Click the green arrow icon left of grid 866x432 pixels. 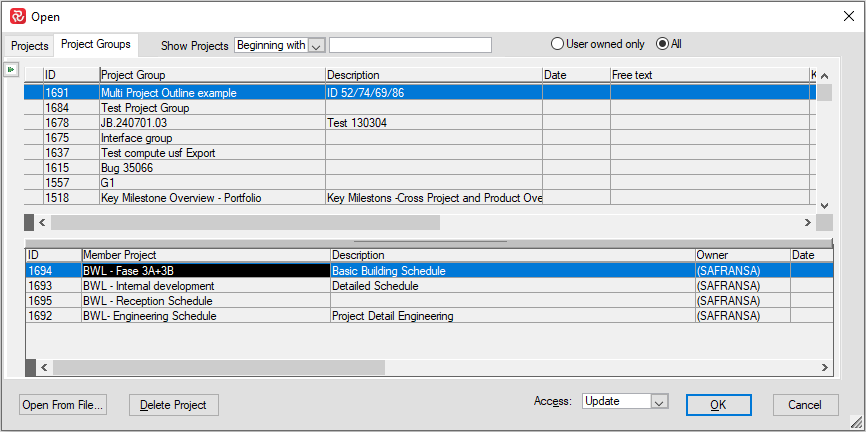[11, 69]
